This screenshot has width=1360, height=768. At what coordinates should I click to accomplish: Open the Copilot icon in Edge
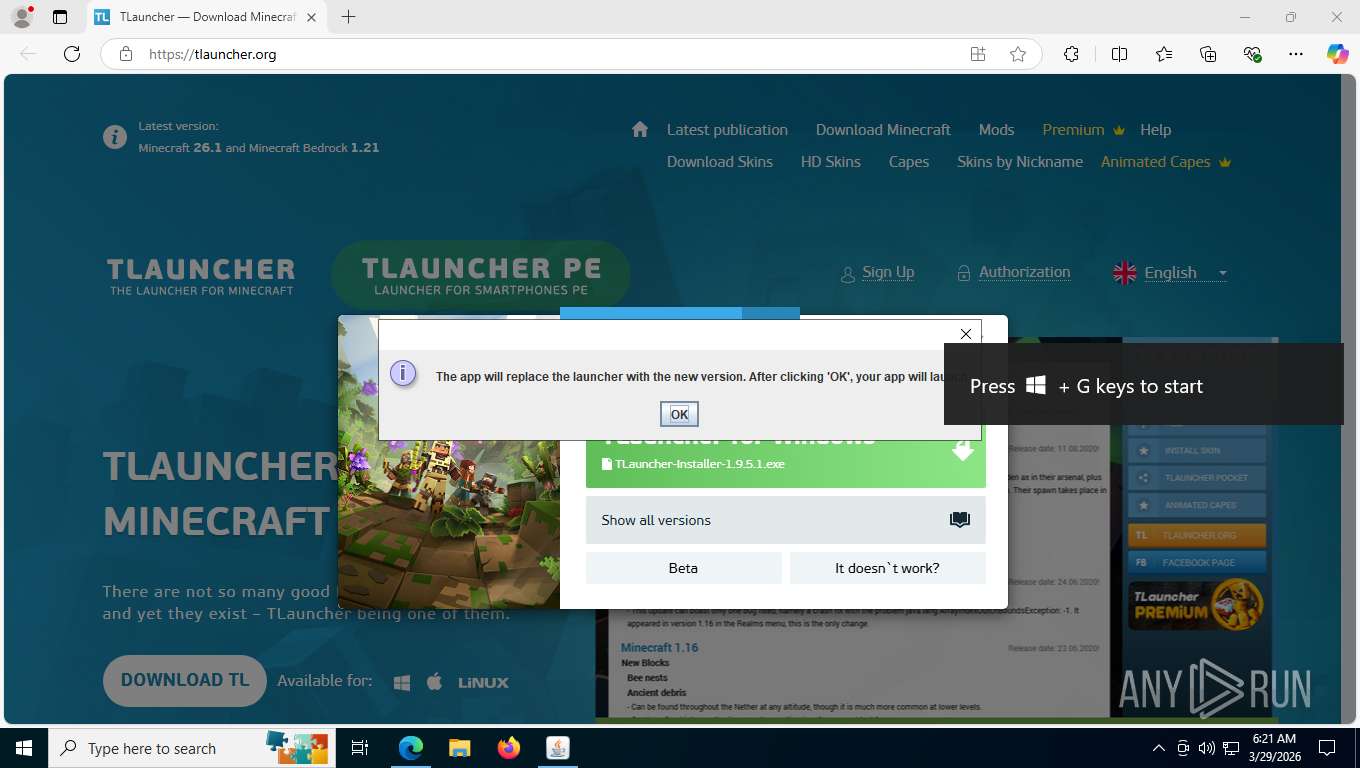1338,54
